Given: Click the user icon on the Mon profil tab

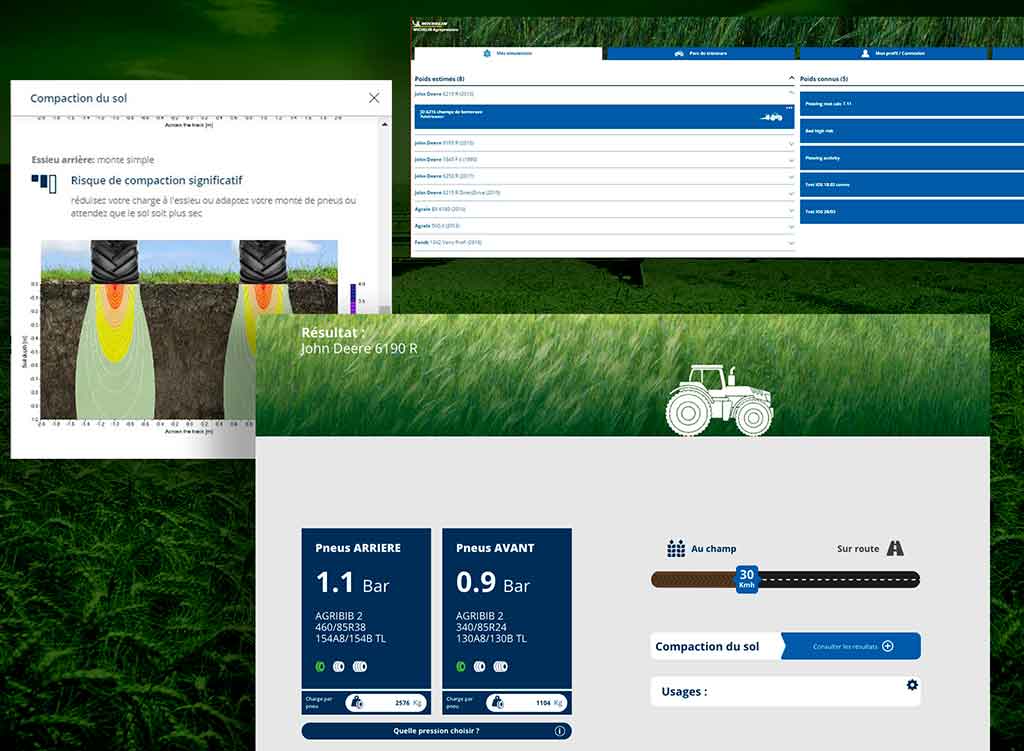Looking at the screenshot, I should (x=865, y=54).
